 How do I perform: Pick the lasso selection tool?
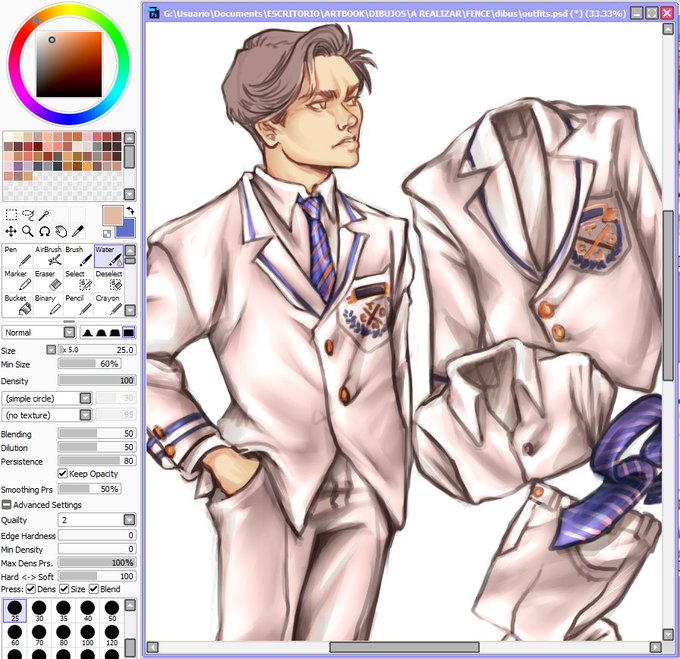28,215
